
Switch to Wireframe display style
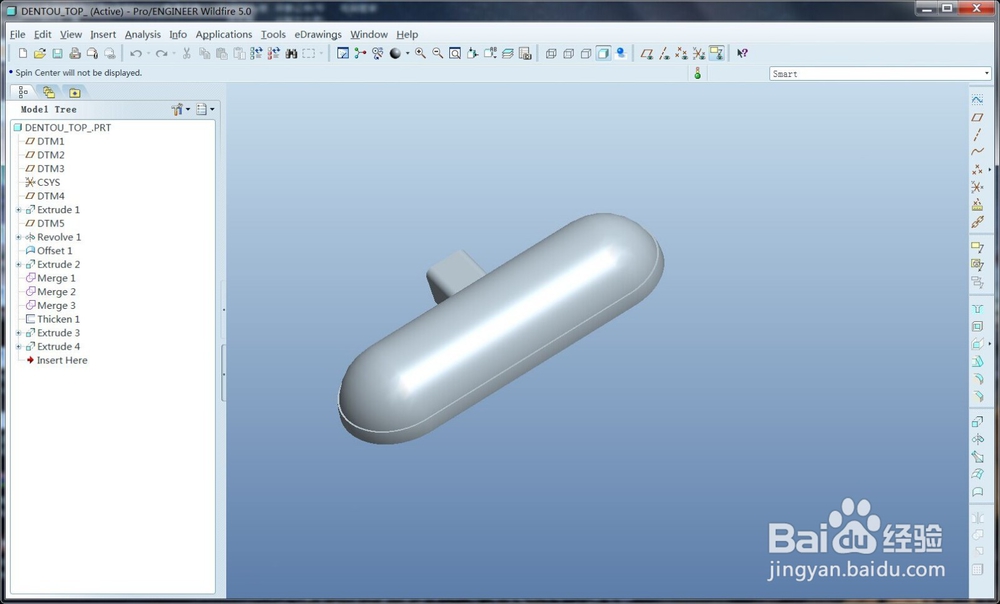point(551,54)
